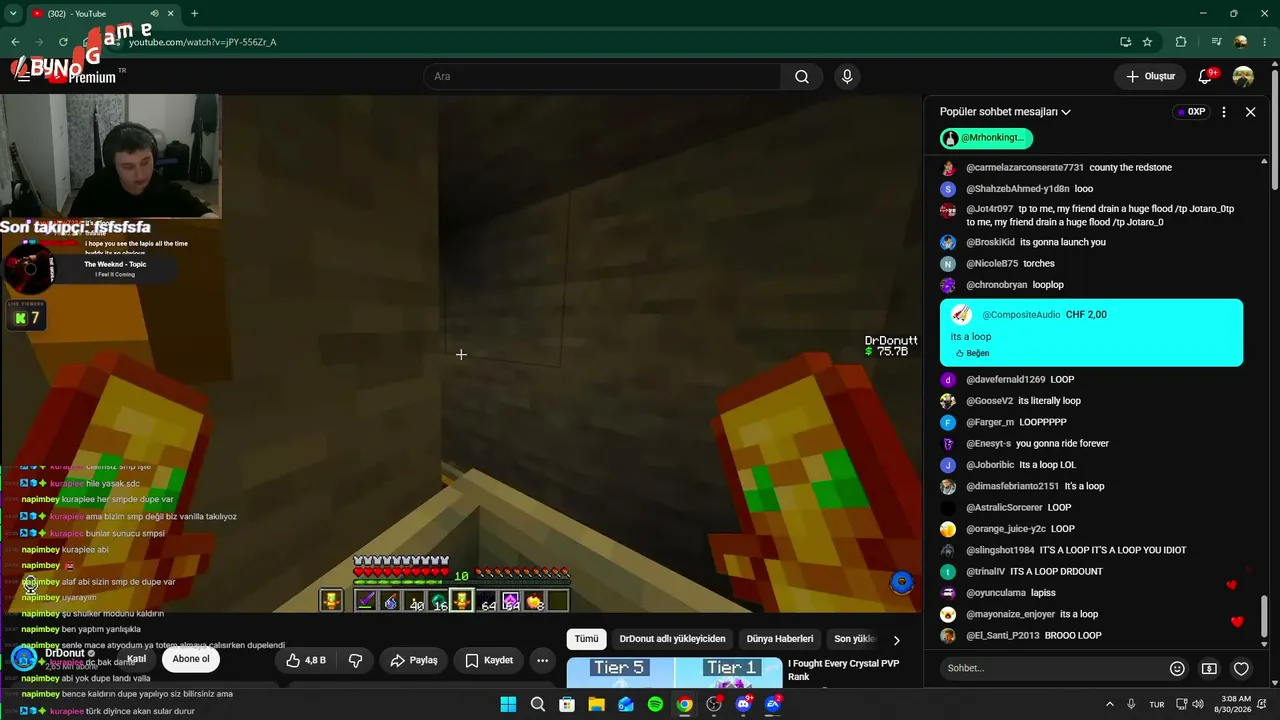Image resolution: width=1280 pixels, height=720 pixels.
Task: Click the Katıl join button
Action: (x=137, y=659)
